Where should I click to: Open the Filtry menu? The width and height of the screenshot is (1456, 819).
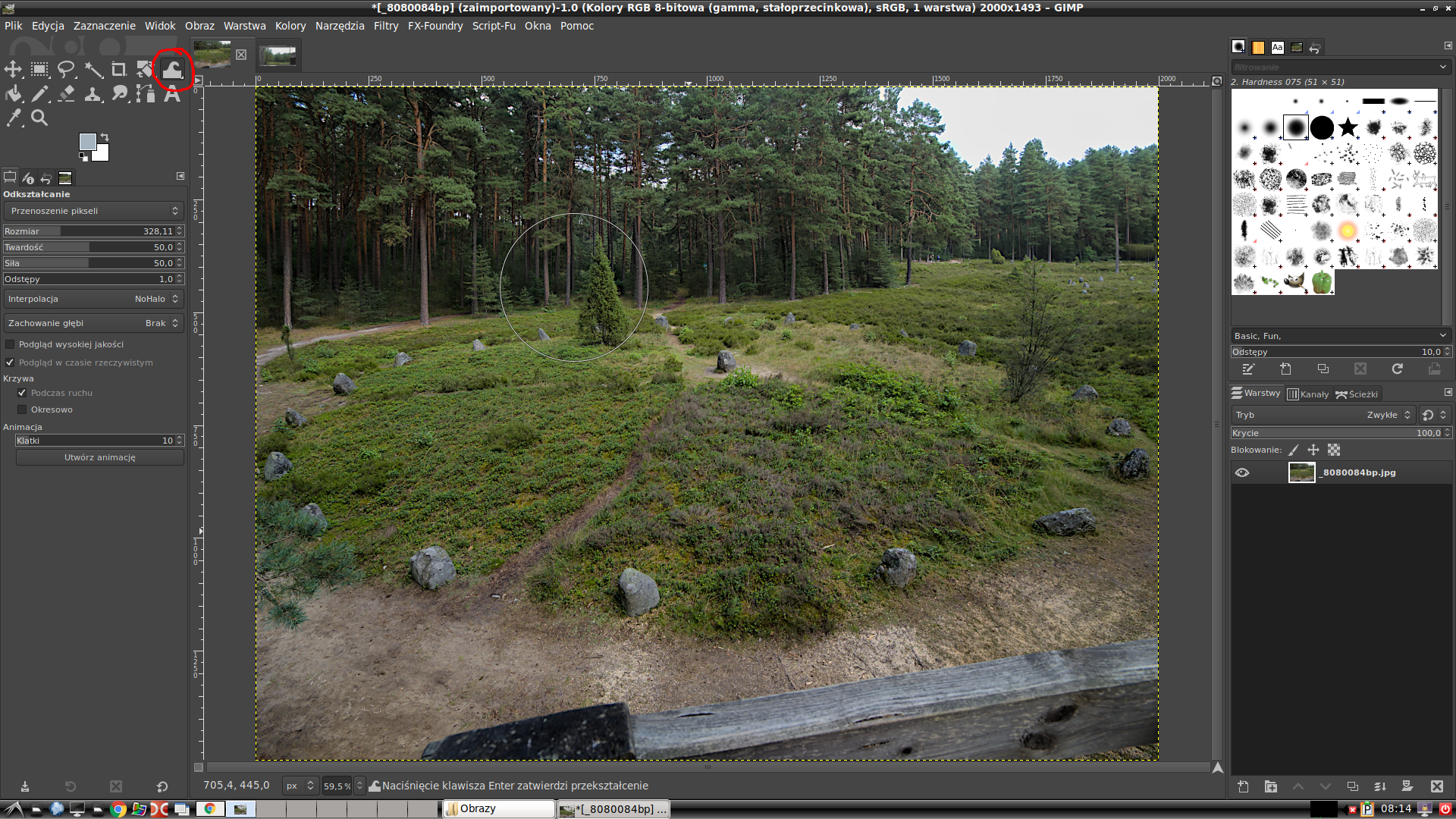pyautogui.click(x=385, y=26)
